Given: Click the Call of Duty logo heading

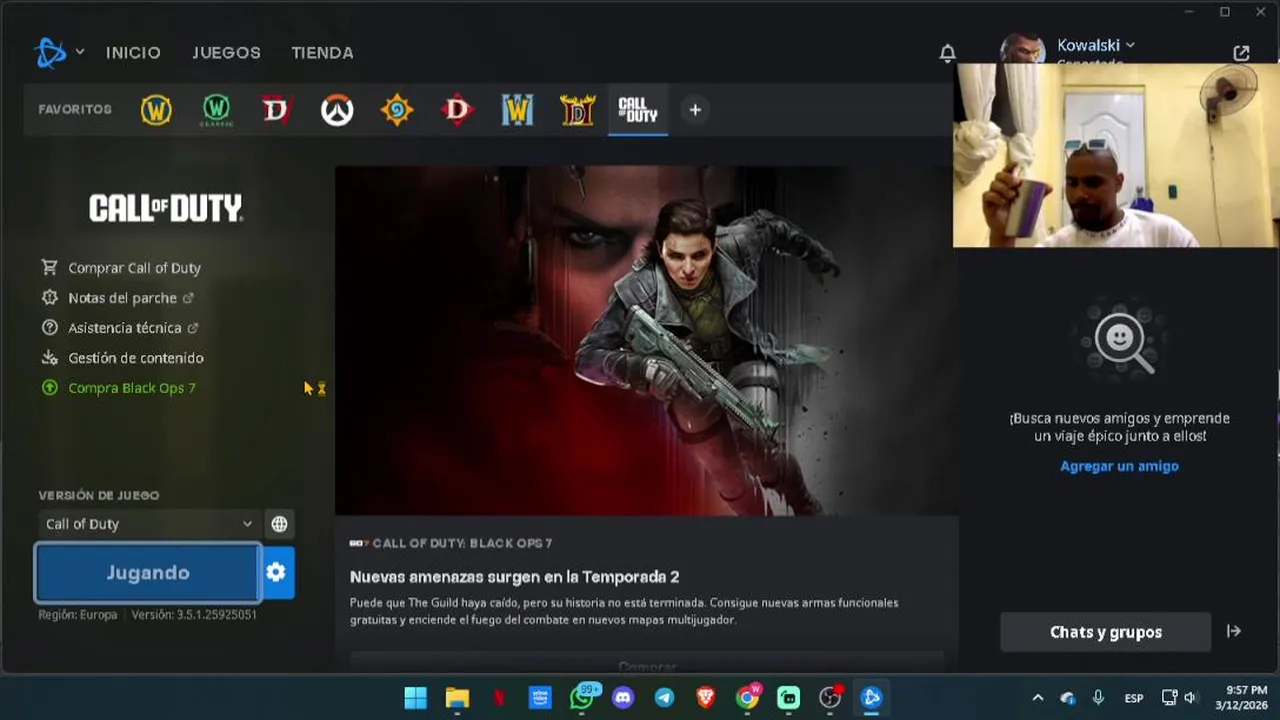Looking at the screenshot, I should pyautogui.click(x=166, y=208).
